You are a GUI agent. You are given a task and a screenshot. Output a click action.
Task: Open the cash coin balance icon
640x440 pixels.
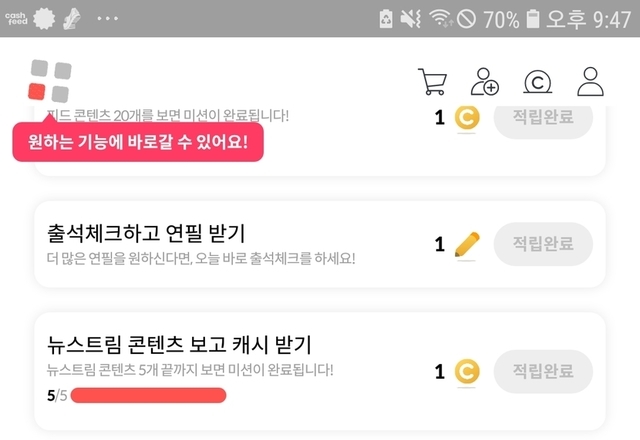[538, 81]
